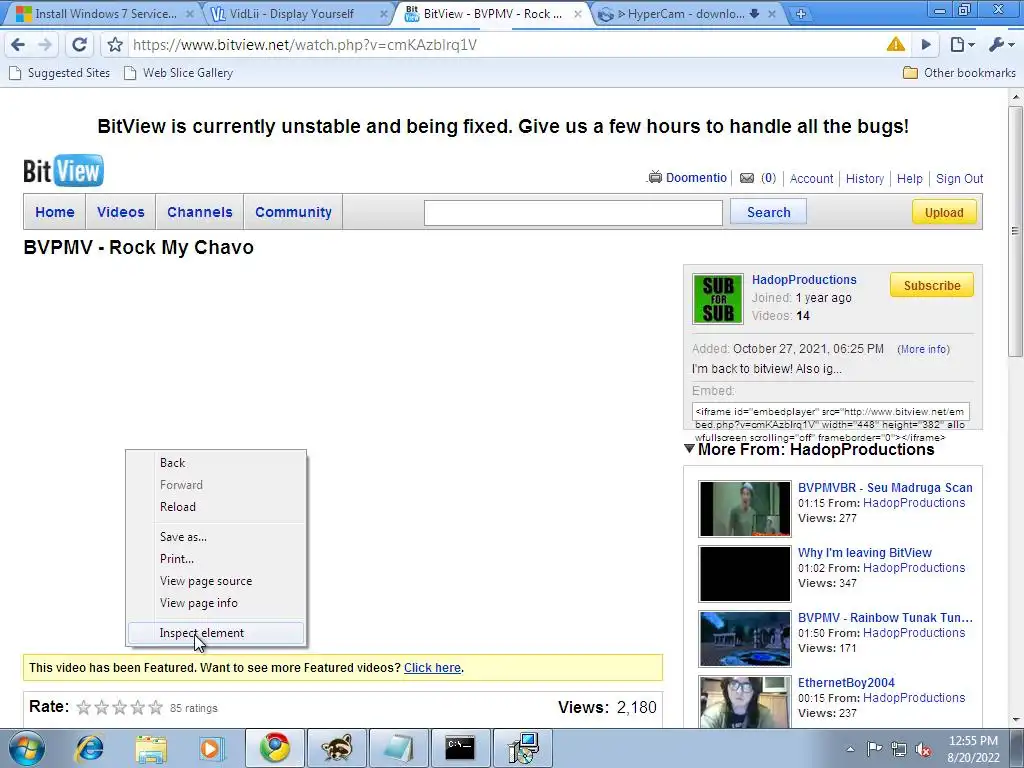
Task: Expand the More info link
Action: point(923,349)
